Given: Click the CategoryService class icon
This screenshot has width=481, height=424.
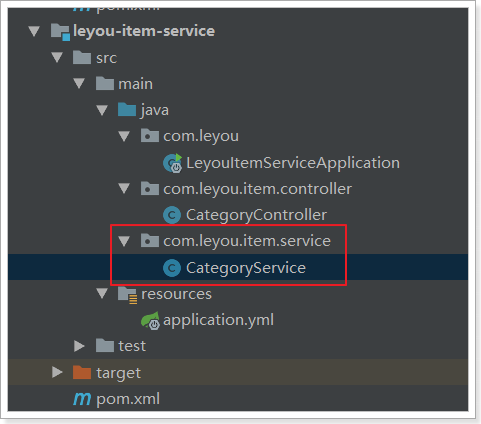Looking at the screenshot, I should 172,268.
